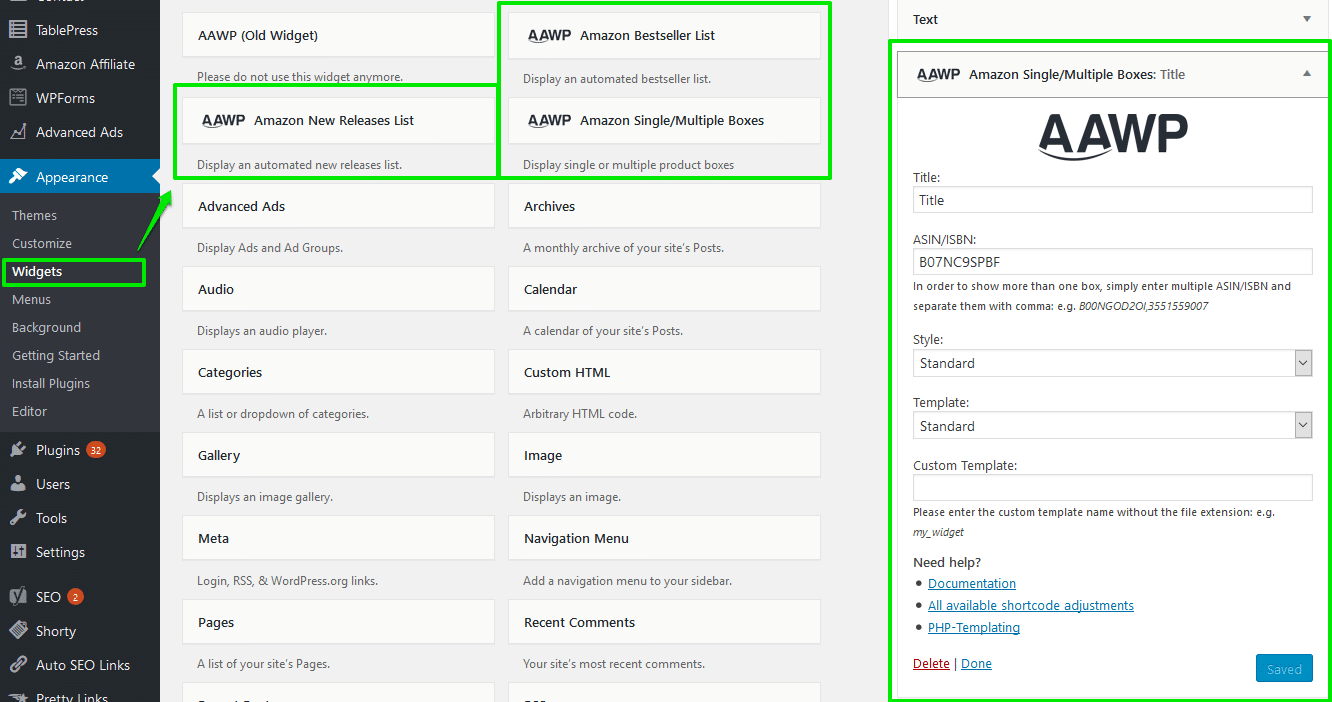Click AAWP logo on available Single/Multiple Boxes widget
Image resolution: width=1332 pixels, height=702 pixels.
click(x=549, y=121)
